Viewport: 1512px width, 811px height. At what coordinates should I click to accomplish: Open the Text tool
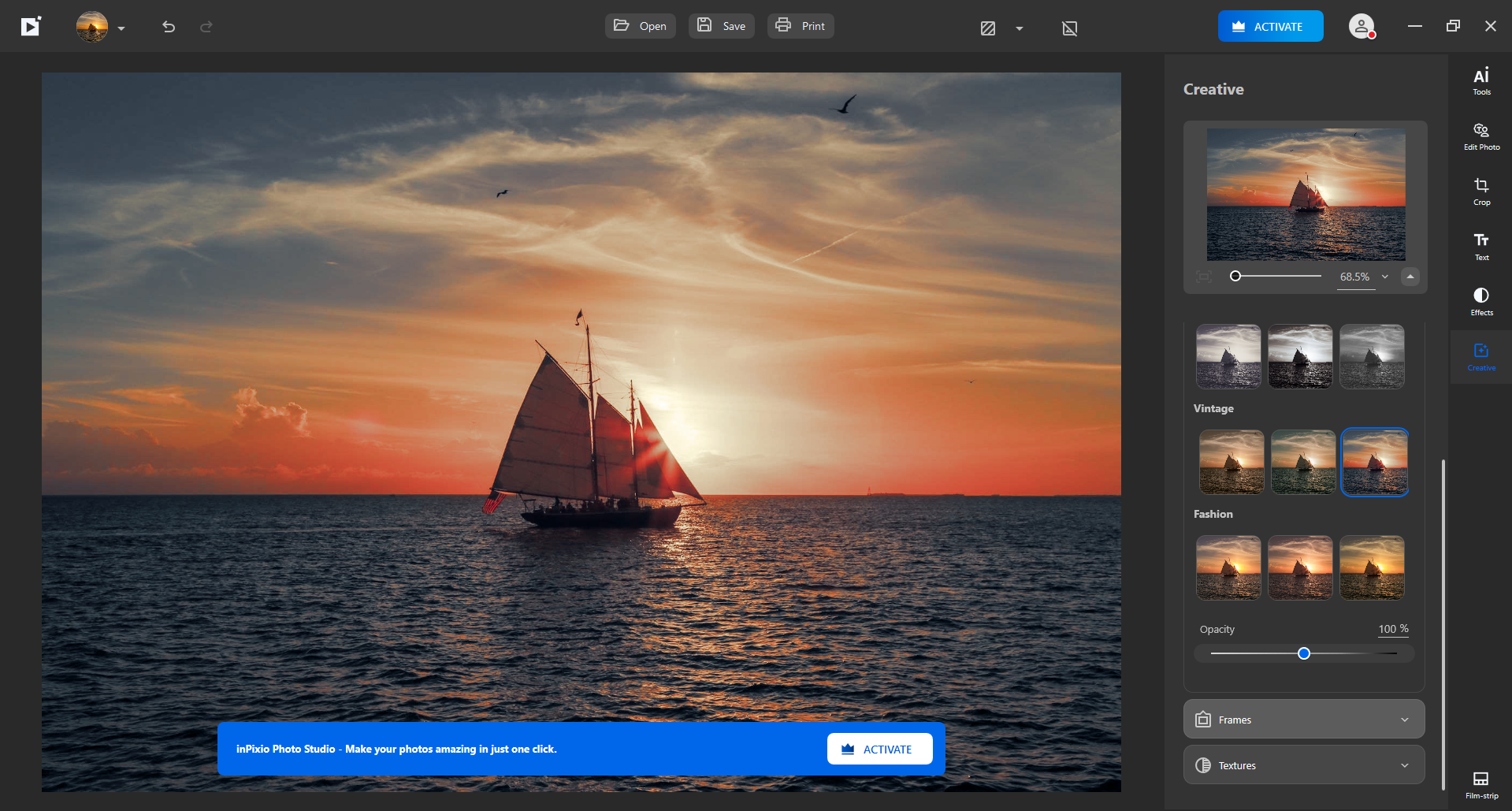click(1480, 244)
